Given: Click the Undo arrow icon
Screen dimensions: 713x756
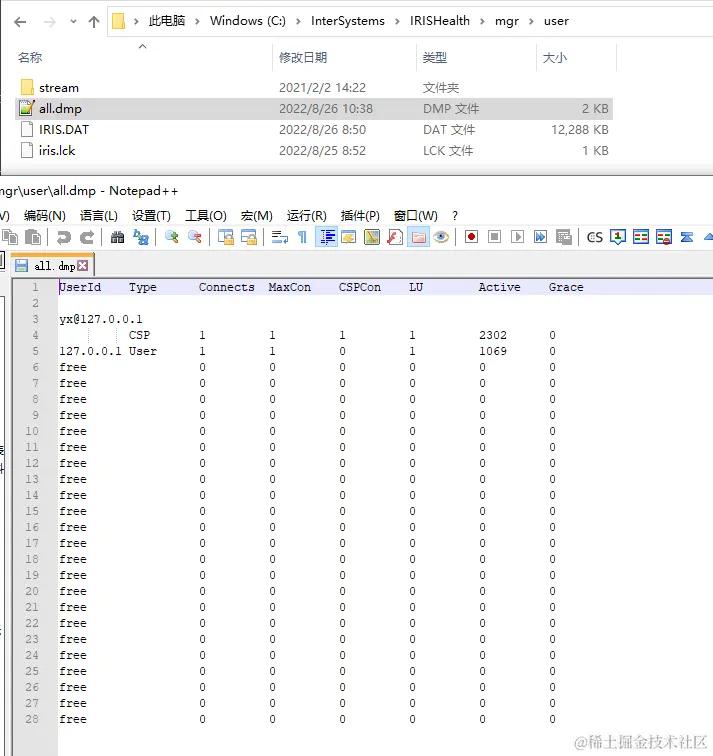Looking at the screenshot, I should coord(64,237).
